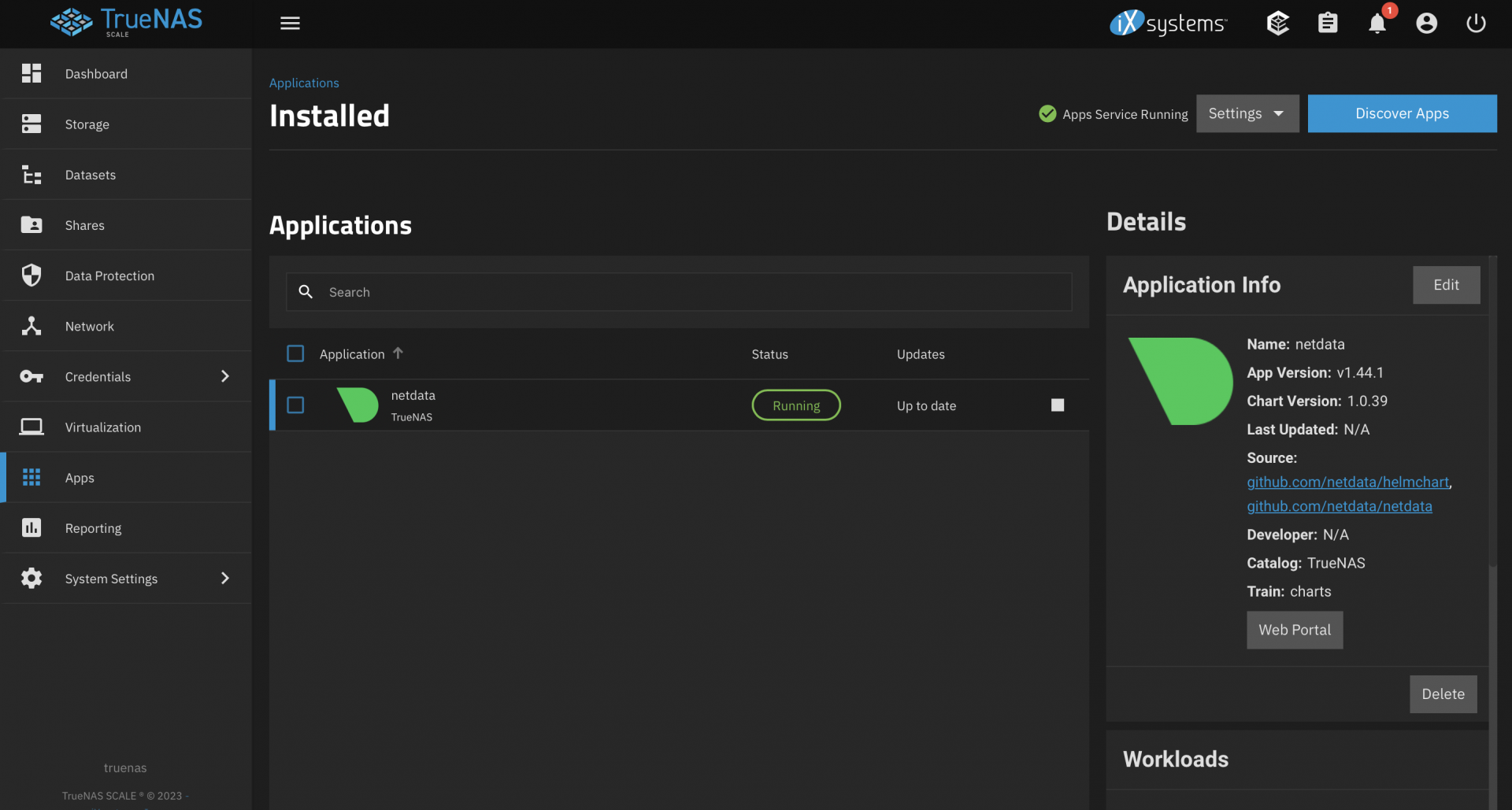
Task: Select the netdata name in table
Action: 413,395
